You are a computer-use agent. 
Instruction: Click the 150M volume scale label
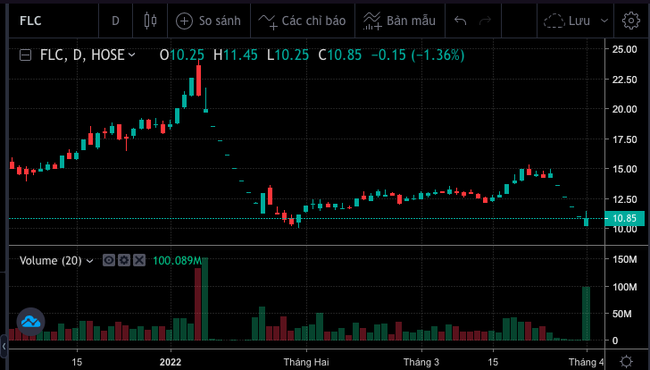click(x=625, y=259)
